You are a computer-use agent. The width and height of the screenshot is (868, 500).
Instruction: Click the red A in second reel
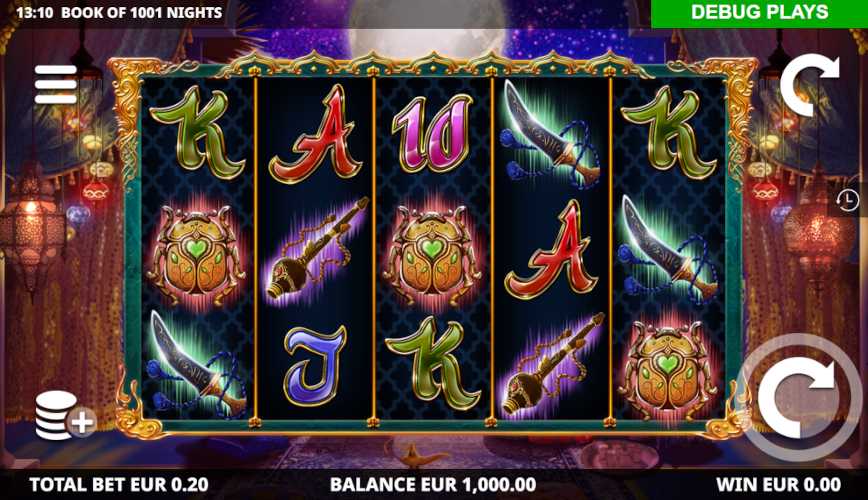pos(316,134)
